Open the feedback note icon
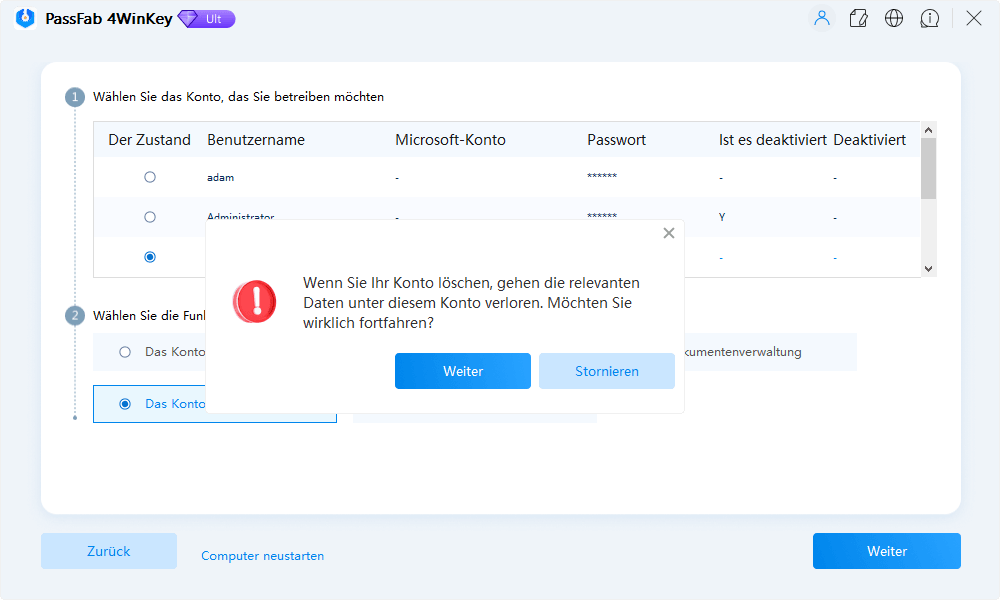This screenshot has width=1000, height=600. click(x=858, y=18)
